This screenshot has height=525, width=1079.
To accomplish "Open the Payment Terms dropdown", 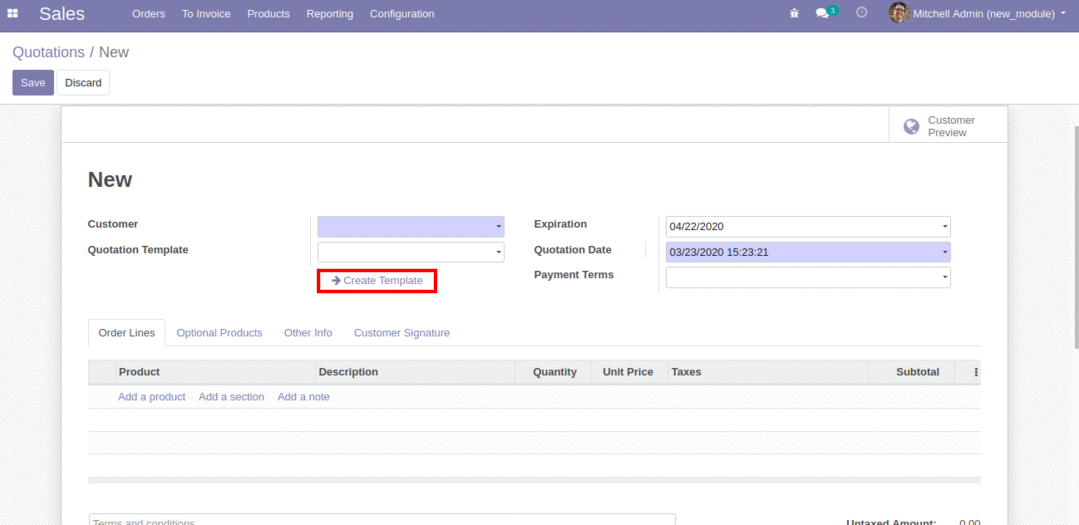I will click(807, 278).
